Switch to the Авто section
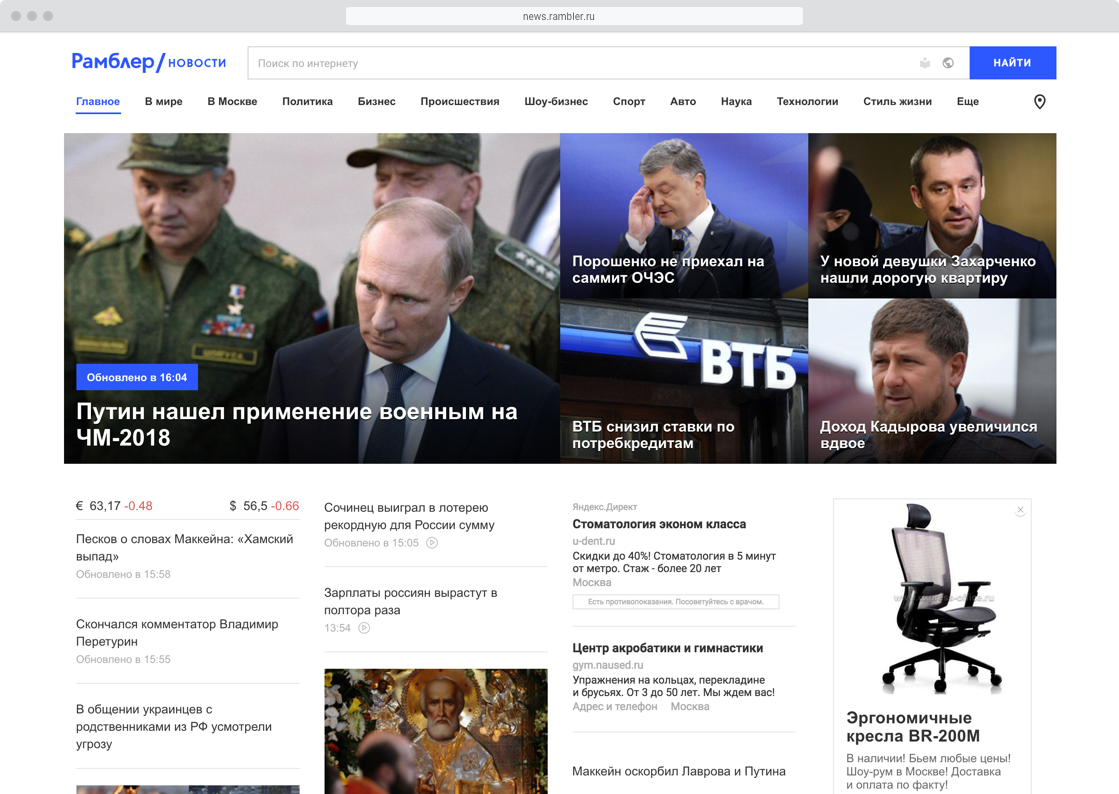 (683, 101)
